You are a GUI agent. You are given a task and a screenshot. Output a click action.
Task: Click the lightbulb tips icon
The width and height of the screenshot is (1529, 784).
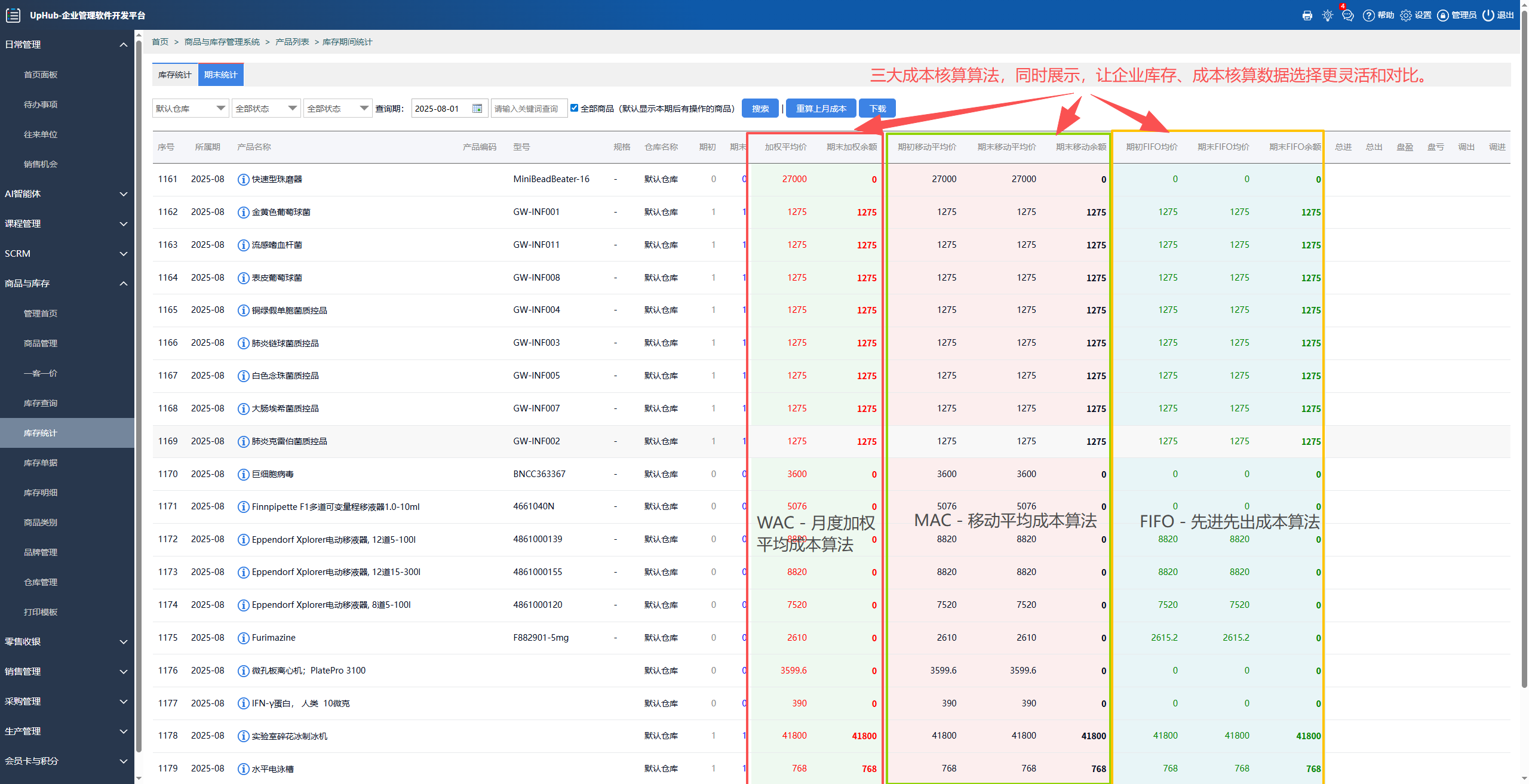[1327, 16]
